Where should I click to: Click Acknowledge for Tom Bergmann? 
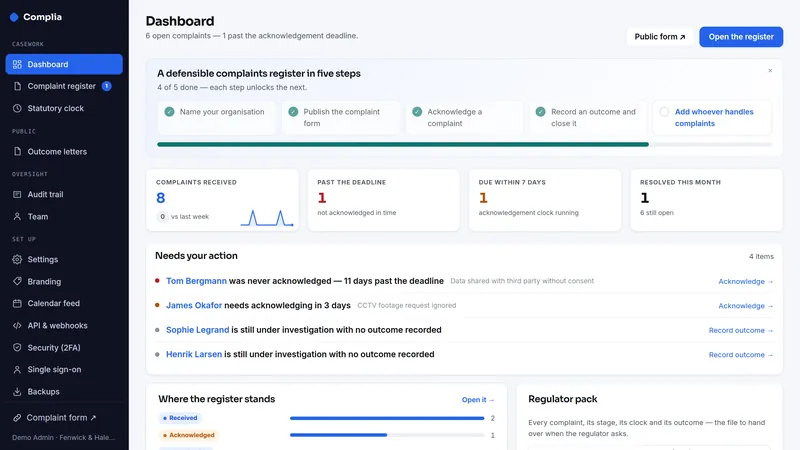745,282
